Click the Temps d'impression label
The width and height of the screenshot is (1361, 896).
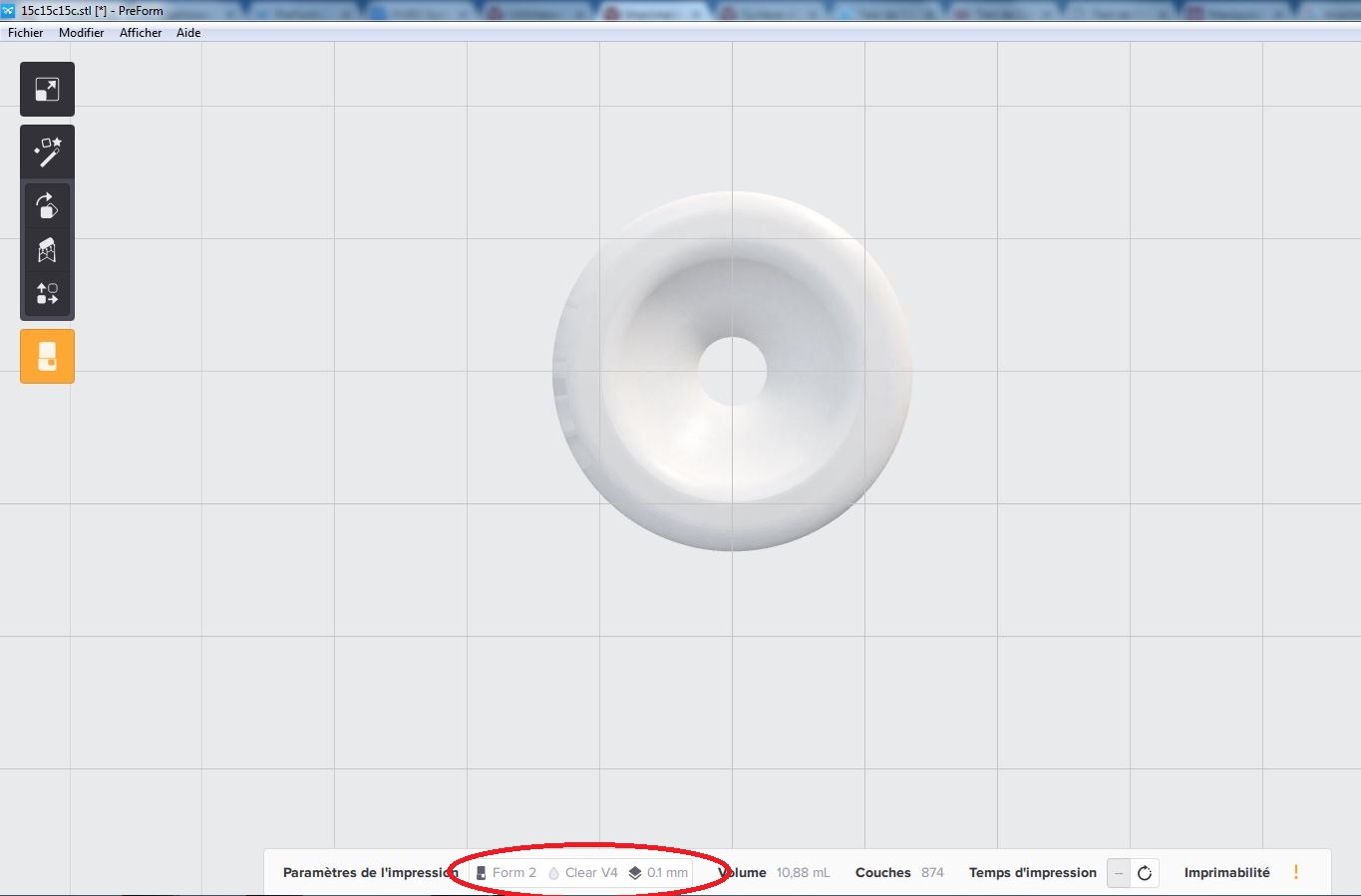pos(1032,872)
